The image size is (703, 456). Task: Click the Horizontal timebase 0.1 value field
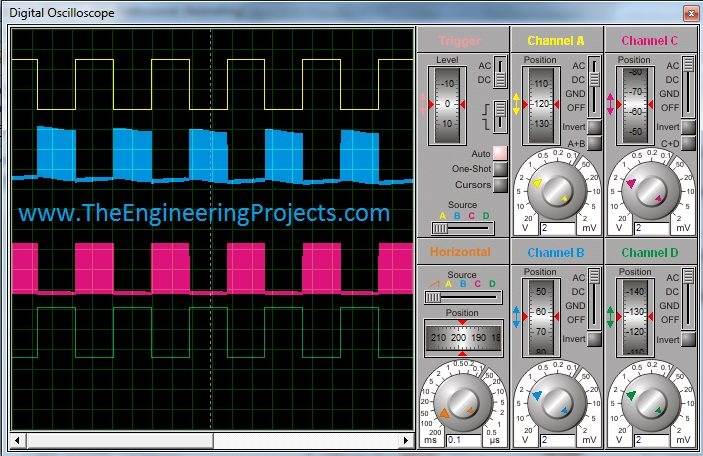(x=464, y=440)
